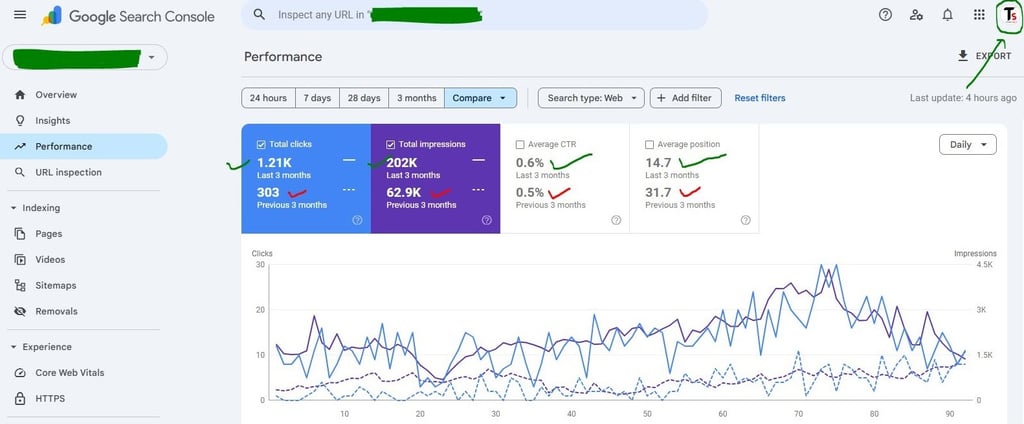Open help icon on Average position card
The image size is (1024, 424).
click(746, 220)
